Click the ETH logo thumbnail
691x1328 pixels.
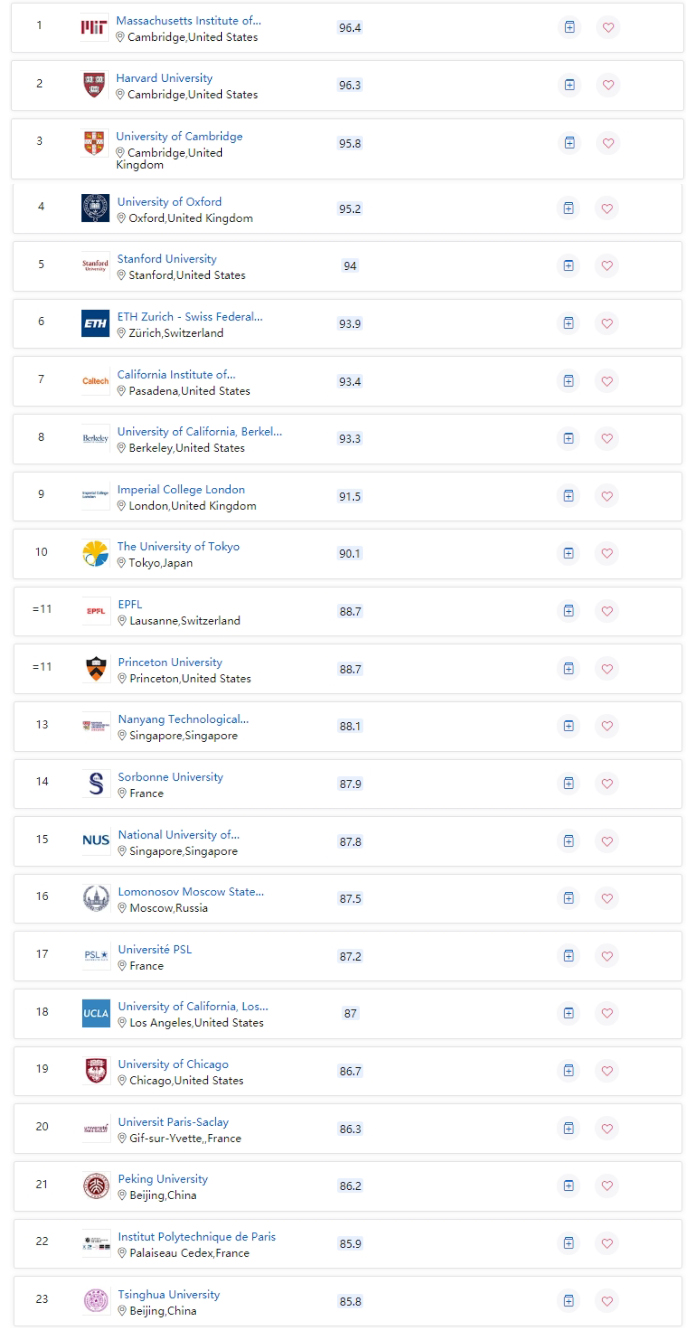coord(94,323)
